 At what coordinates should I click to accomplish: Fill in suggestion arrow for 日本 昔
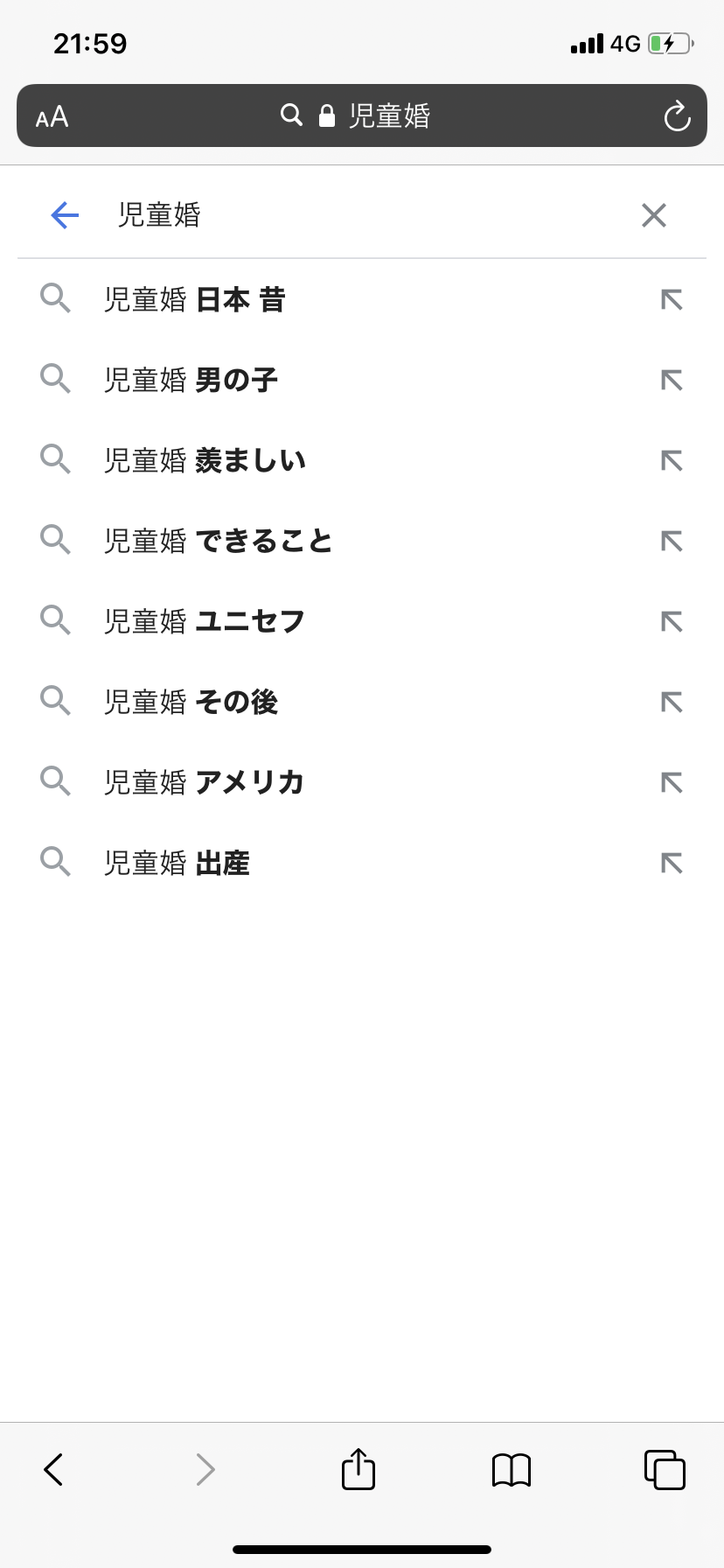(x=672, y=300)
